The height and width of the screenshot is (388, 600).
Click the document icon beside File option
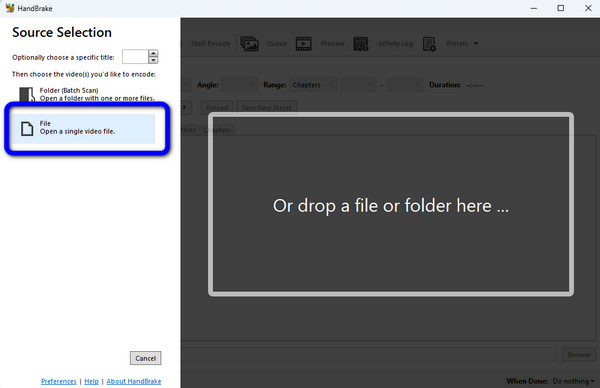coord(27,129)
